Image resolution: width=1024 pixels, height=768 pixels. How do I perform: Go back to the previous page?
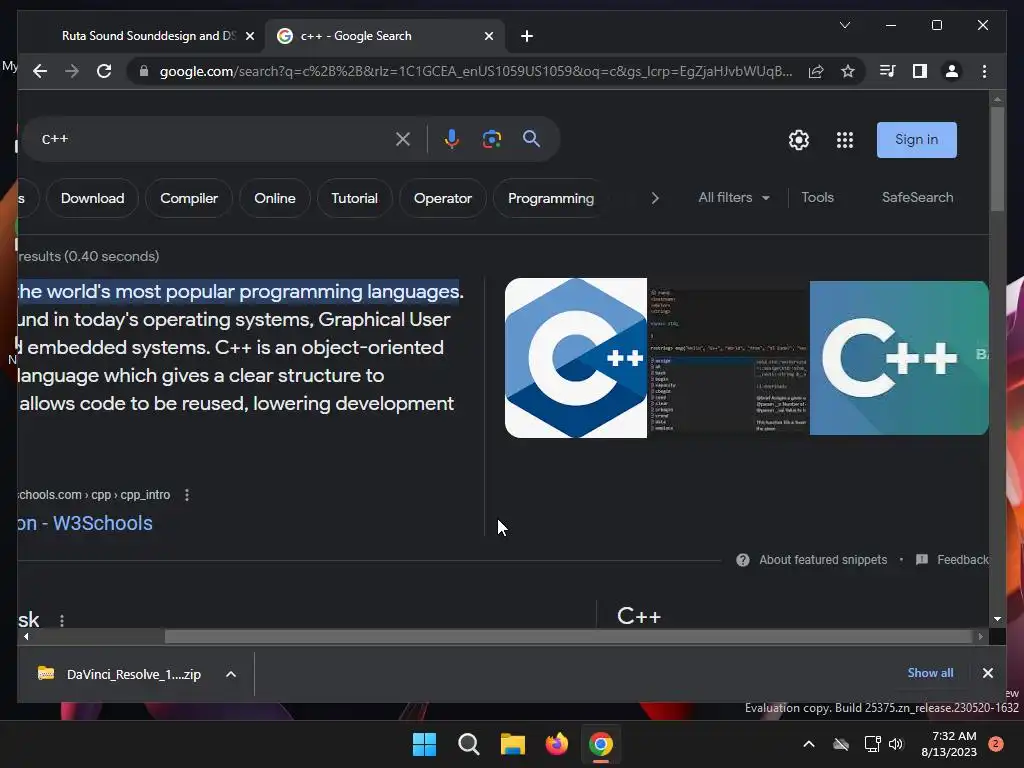pos(40,71)
